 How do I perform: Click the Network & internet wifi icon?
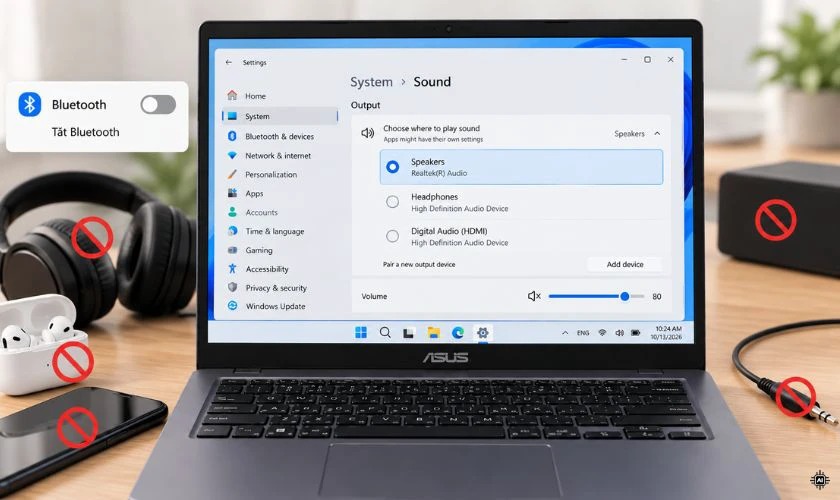(x=232, y=155)
